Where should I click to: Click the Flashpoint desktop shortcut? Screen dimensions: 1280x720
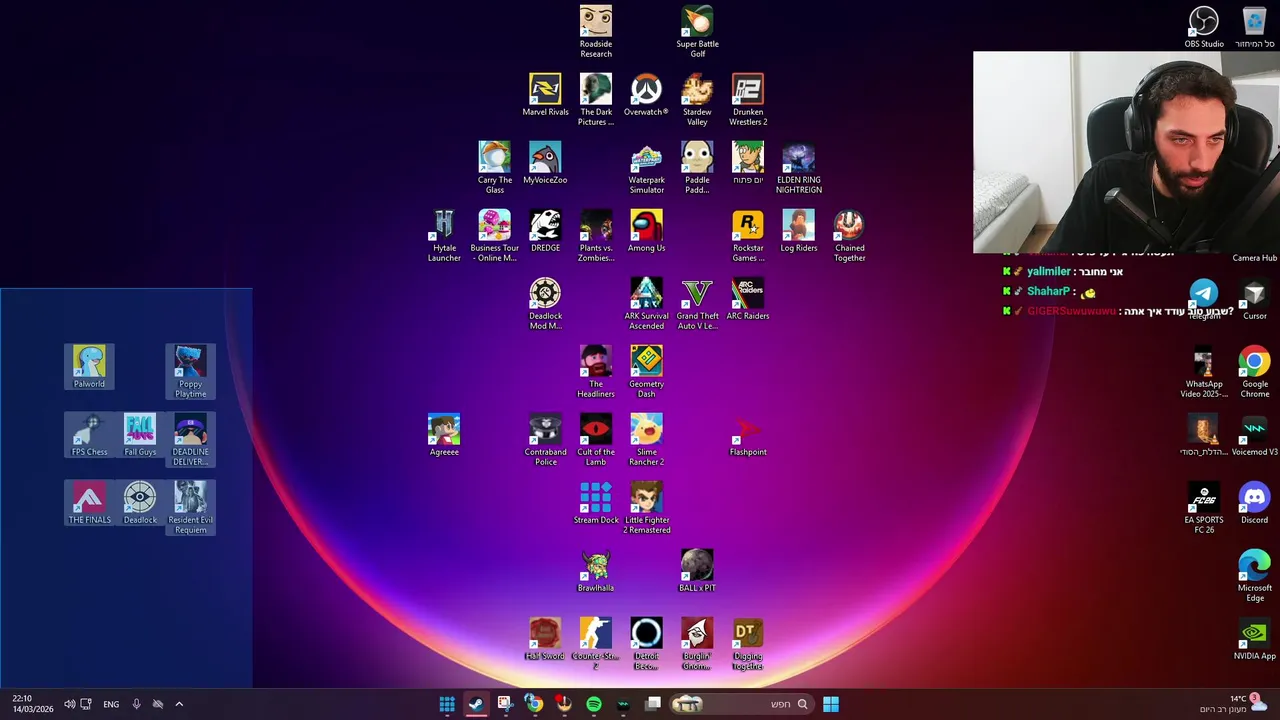(748, 435)
